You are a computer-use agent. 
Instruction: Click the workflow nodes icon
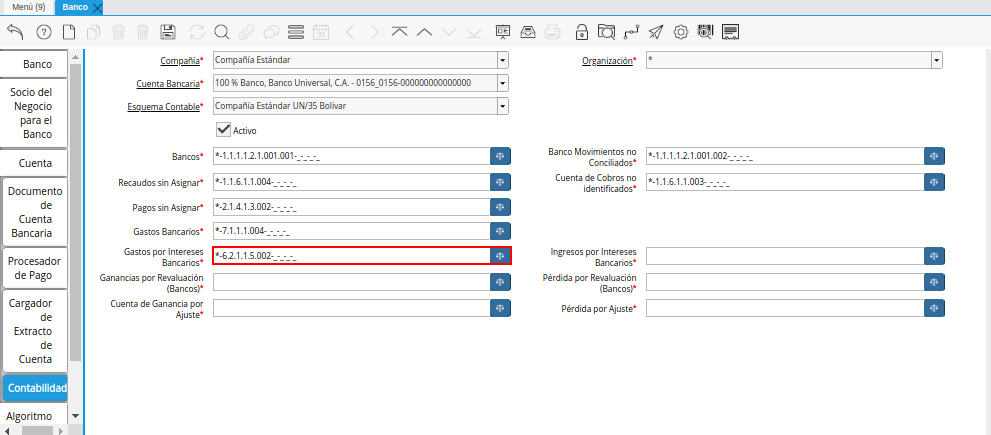tap(631, 32)
